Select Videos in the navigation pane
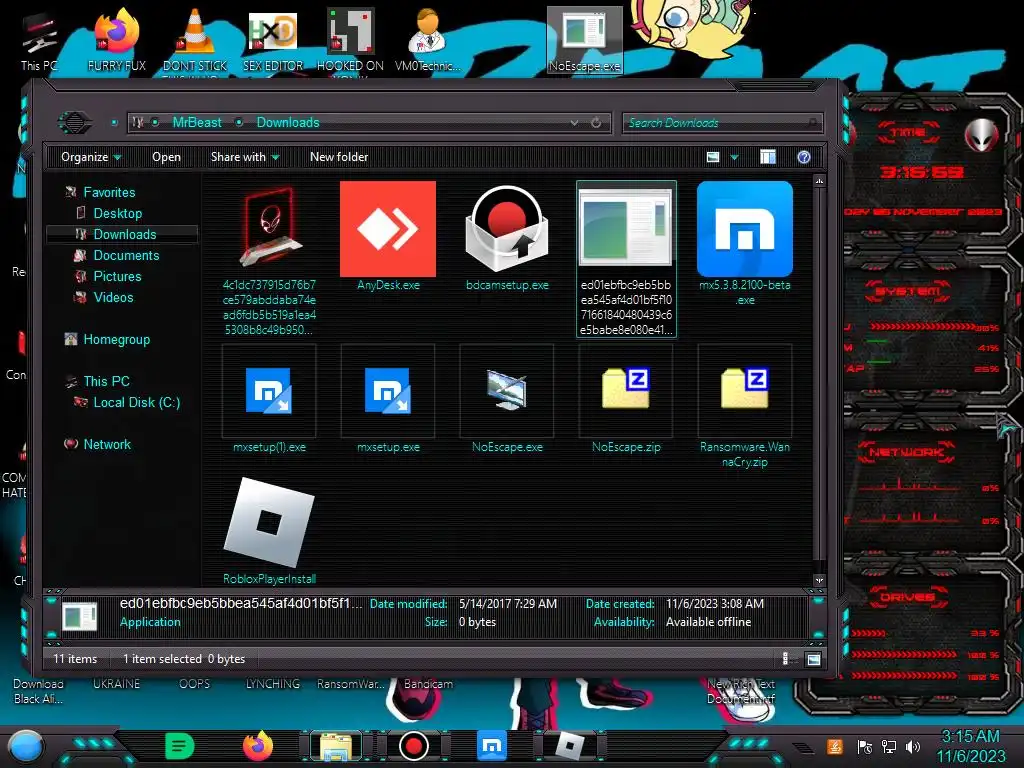Screen dimensions: 1024x768 click(x=113, y=297)
